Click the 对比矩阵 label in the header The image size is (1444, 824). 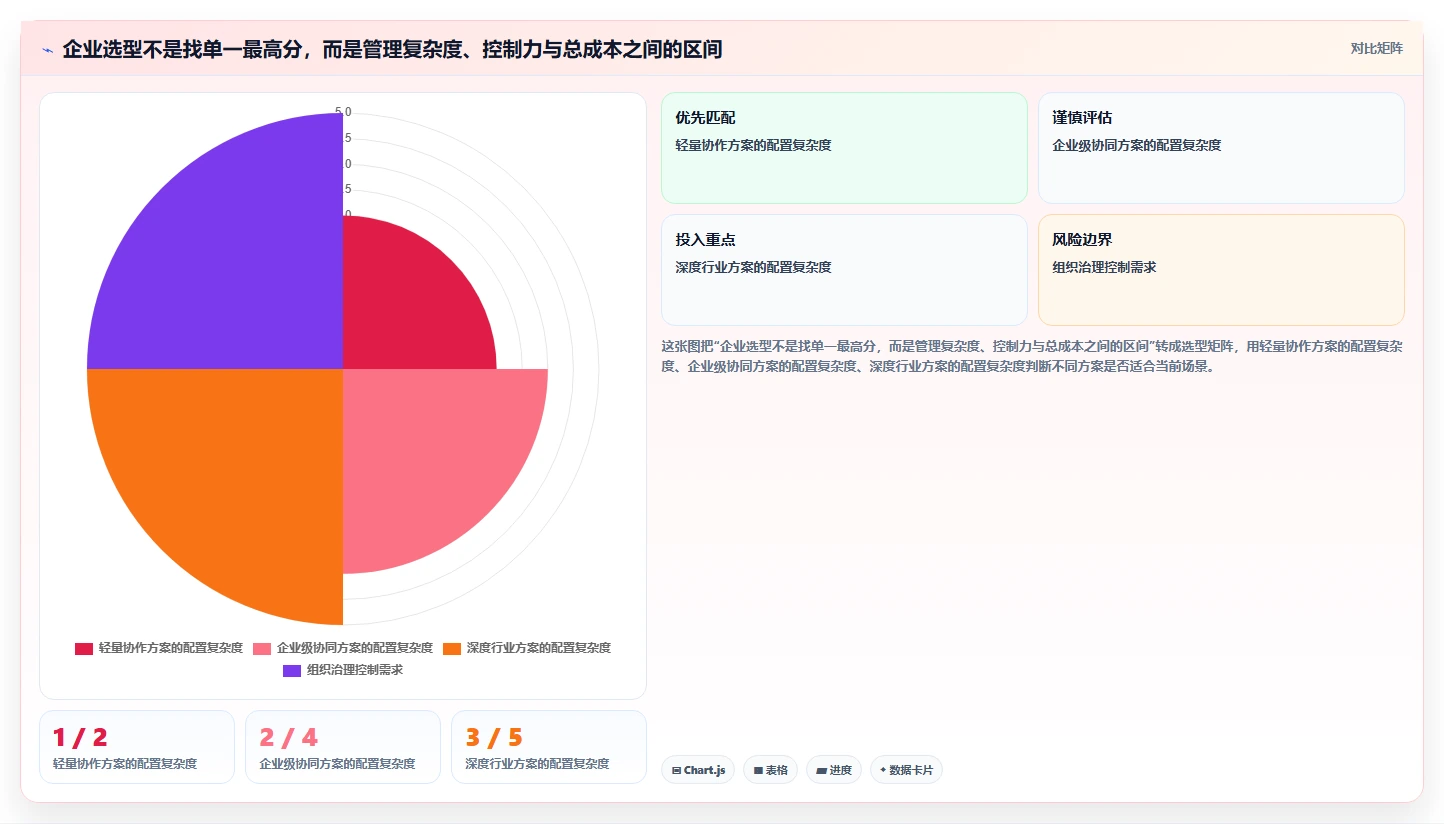pyautogui.click(x=1376, y=48)
